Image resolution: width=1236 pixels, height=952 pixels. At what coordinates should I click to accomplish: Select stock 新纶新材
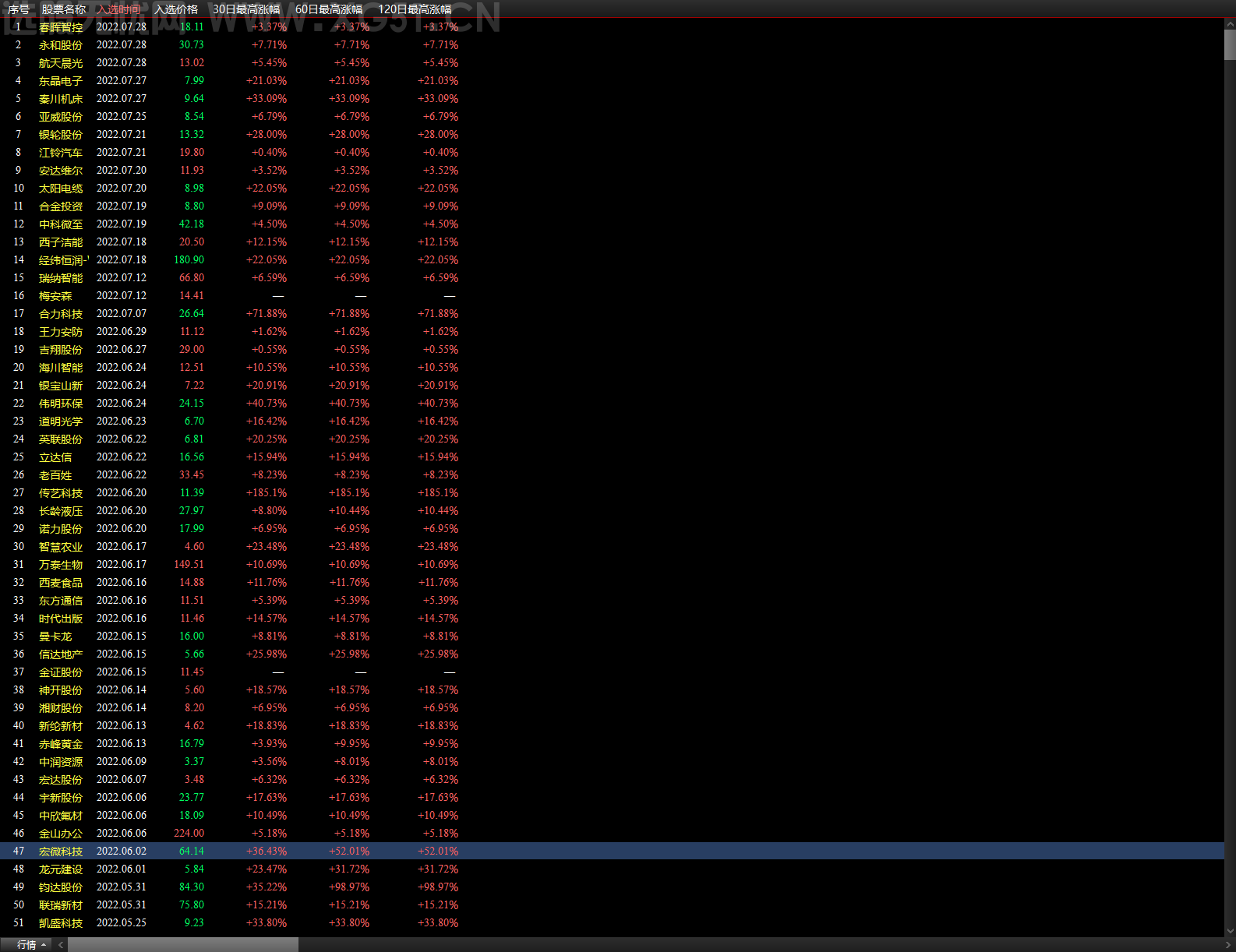[61, 726]
